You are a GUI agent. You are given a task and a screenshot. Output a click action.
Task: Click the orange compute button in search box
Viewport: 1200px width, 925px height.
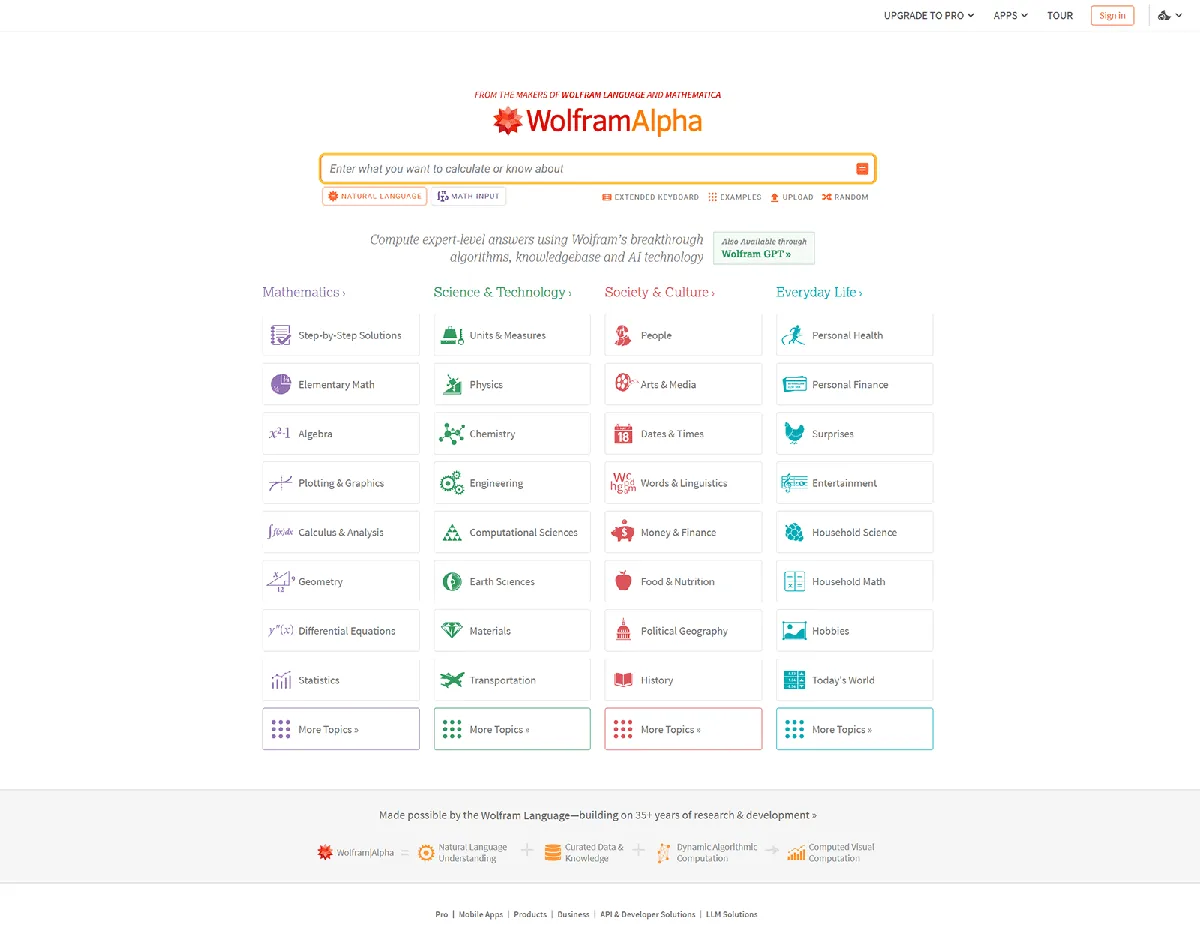pyautogui.click(x=862, y=169)
